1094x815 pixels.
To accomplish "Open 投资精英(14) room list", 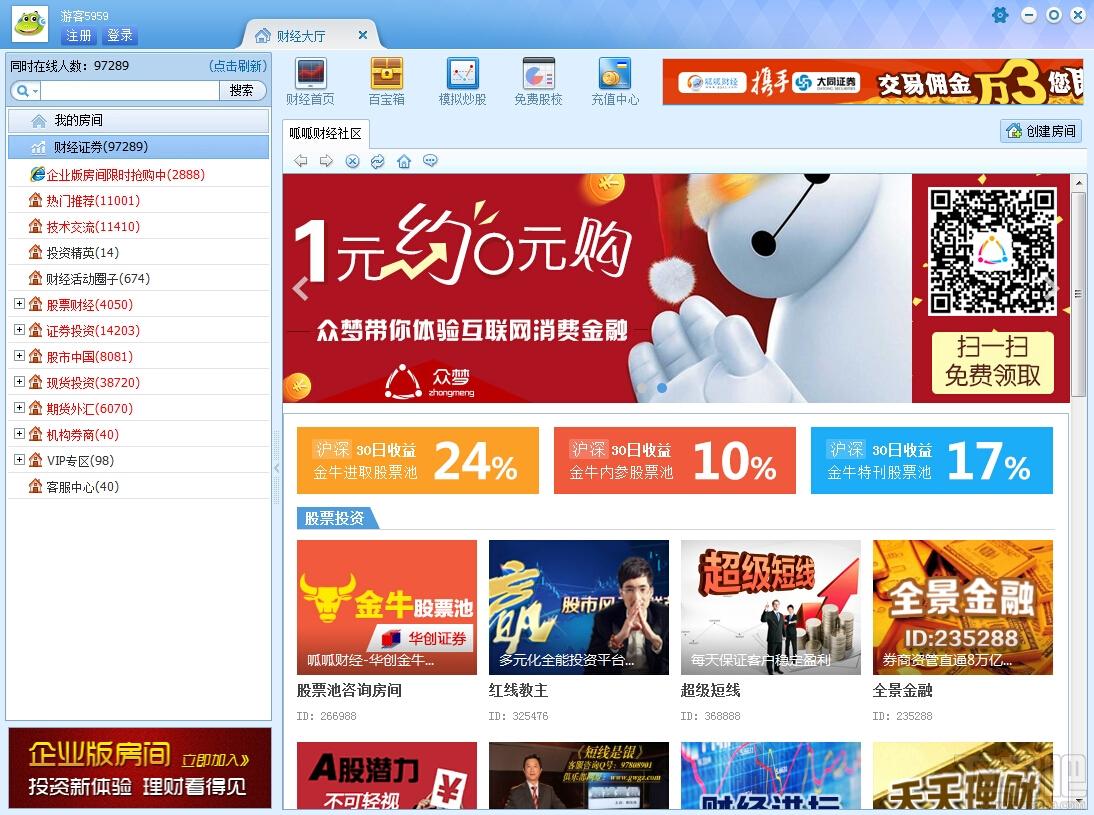I will [x=138, y=253].
